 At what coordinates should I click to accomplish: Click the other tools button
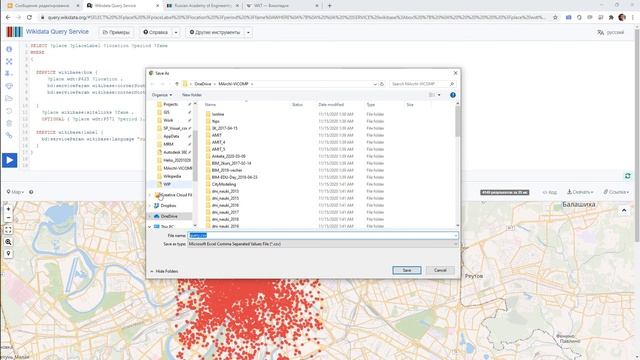click(x=215, y=32)
